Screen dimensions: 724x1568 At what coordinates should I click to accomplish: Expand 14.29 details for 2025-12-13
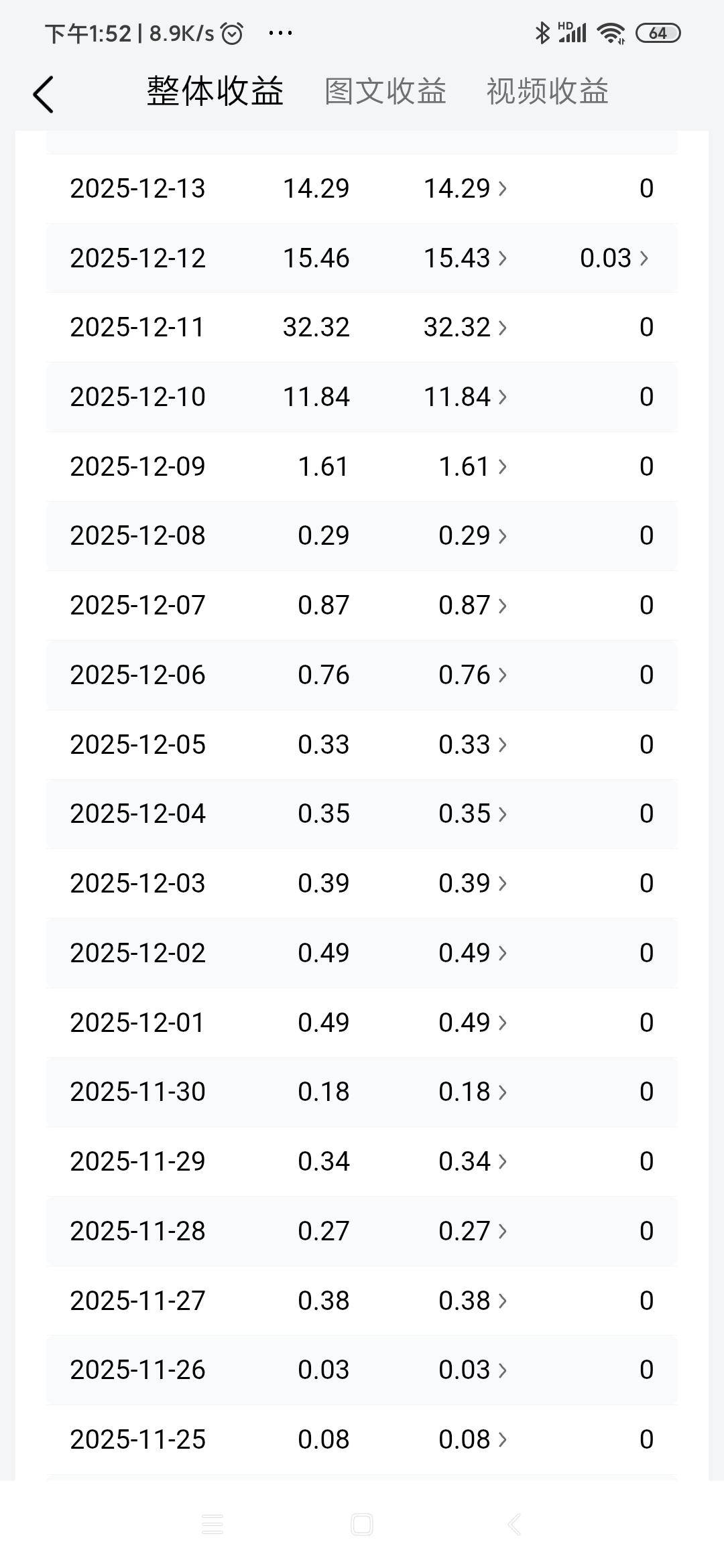point(465,188)
